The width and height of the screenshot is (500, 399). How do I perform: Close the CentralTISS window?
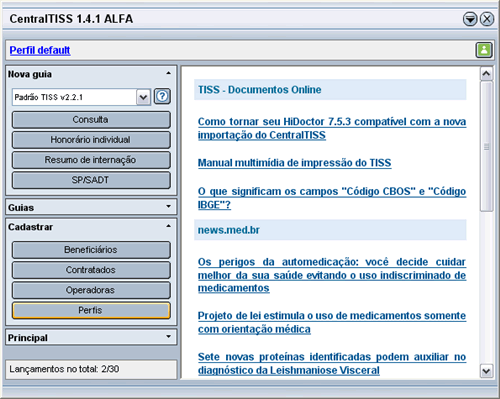(x=487, y=19)
